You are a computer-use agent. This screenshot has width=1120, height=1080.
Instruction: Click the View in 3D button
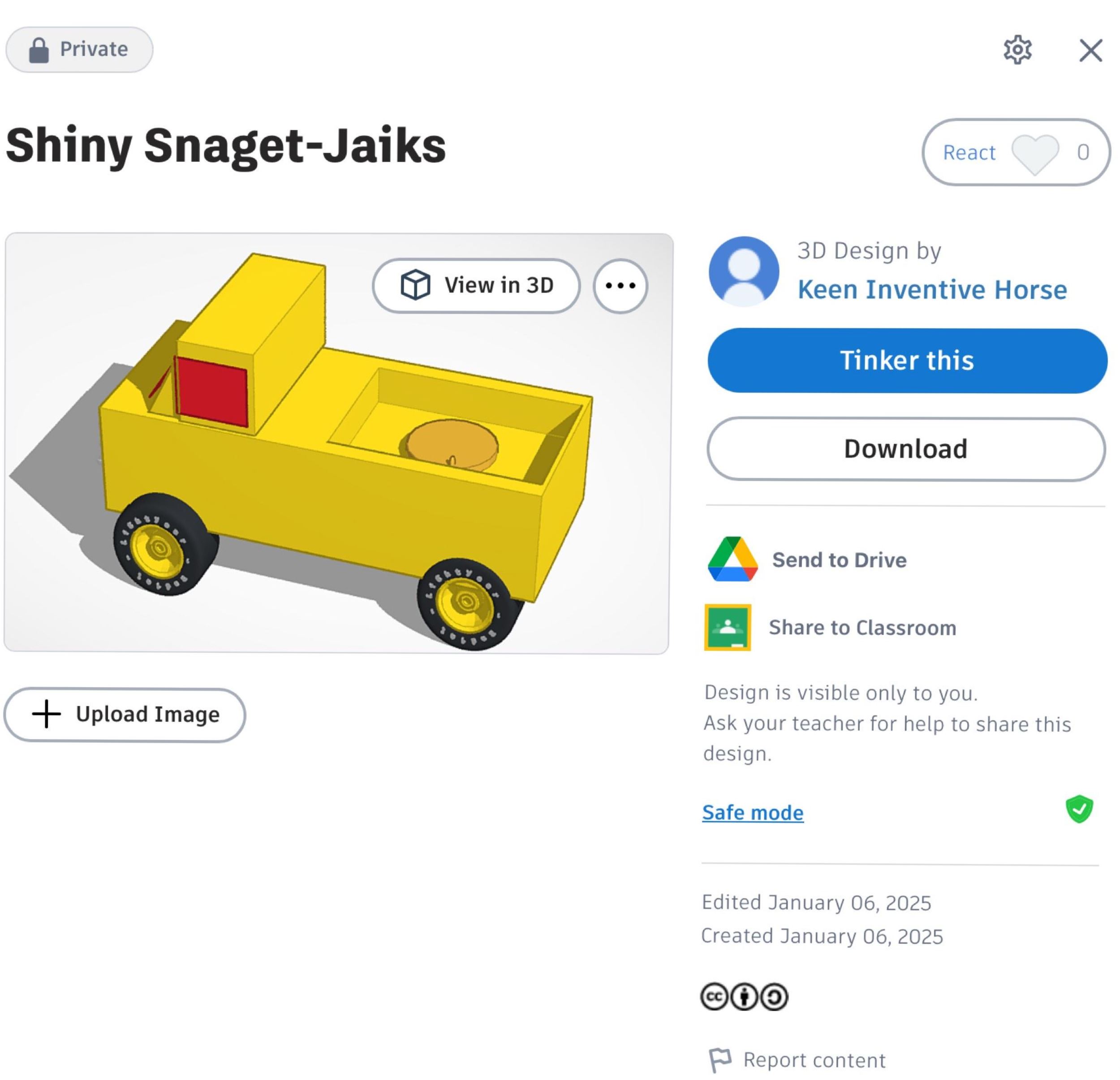(476, 286)
